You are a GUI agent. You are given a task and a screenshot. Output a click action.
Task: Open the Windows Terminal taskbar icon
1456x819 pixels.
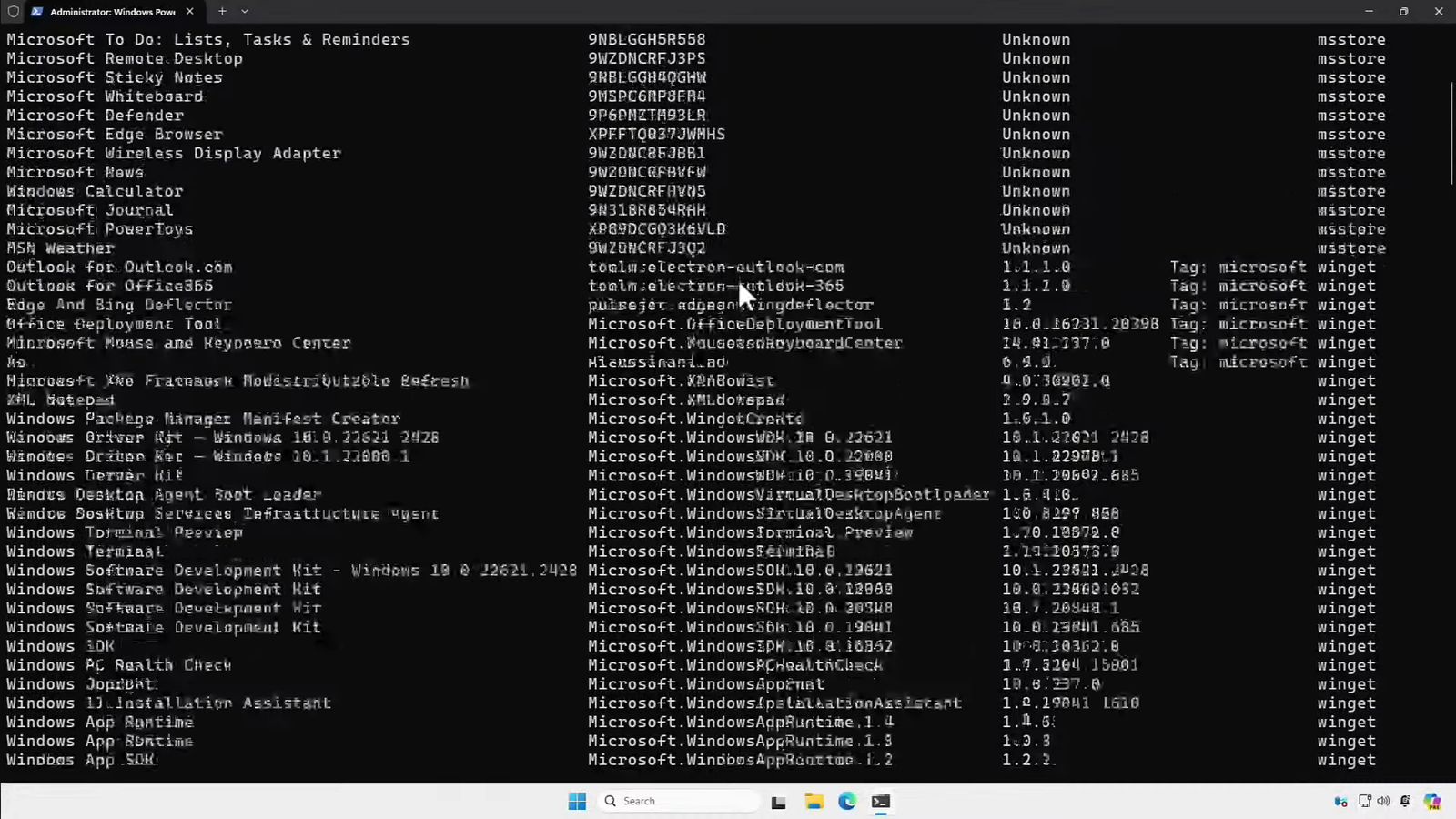880,801
